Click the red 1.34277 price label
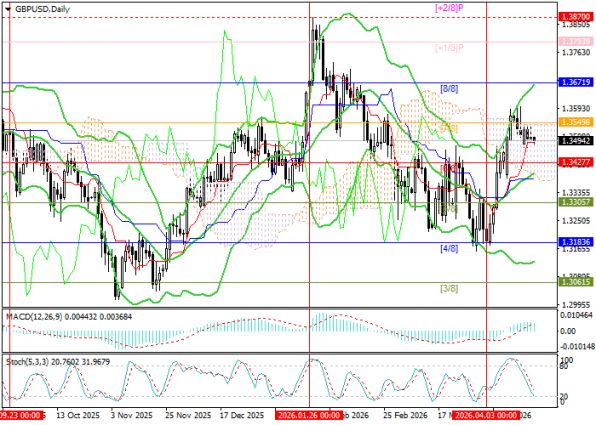 [x=576, y=162]
